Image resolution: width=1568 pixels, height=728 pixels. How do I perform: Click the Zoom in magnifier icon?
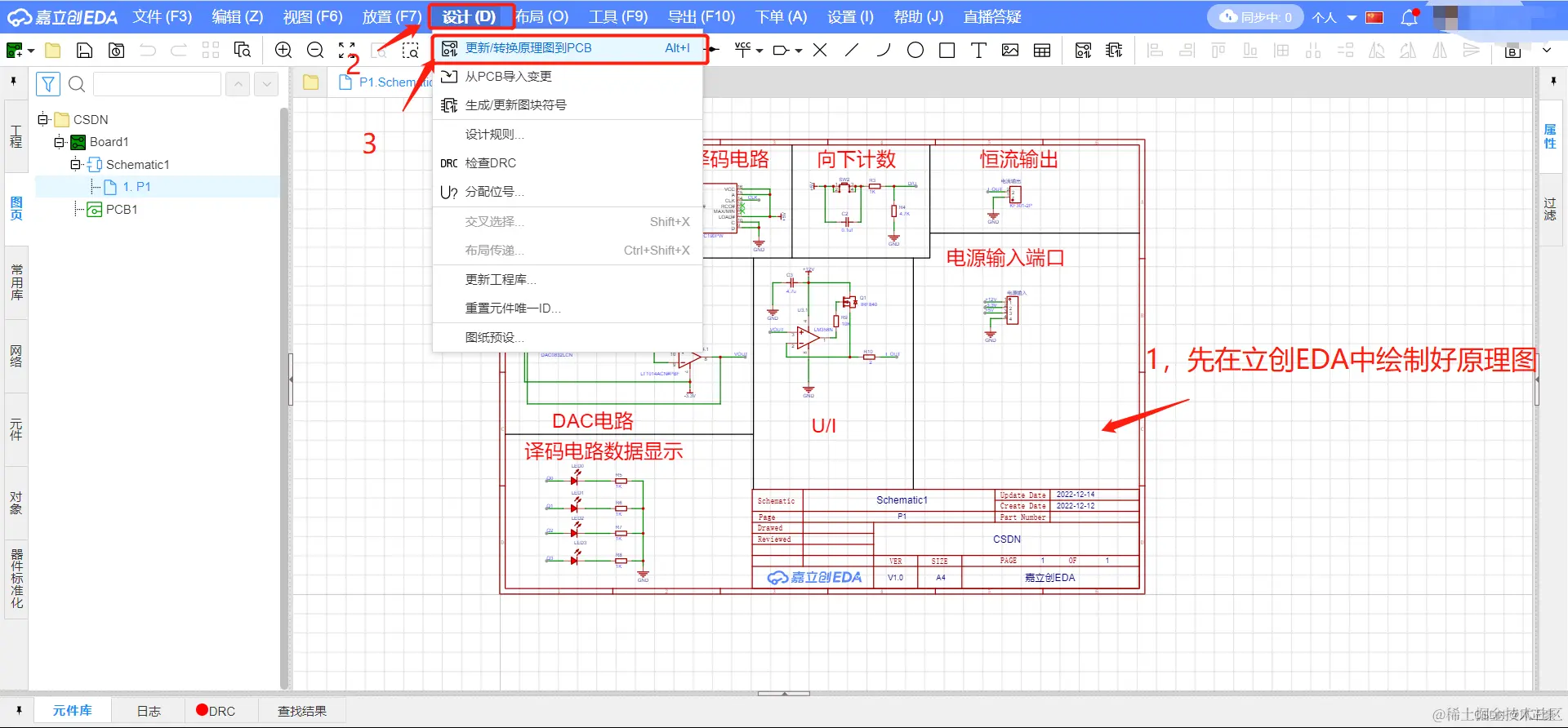tap(283, 51)
